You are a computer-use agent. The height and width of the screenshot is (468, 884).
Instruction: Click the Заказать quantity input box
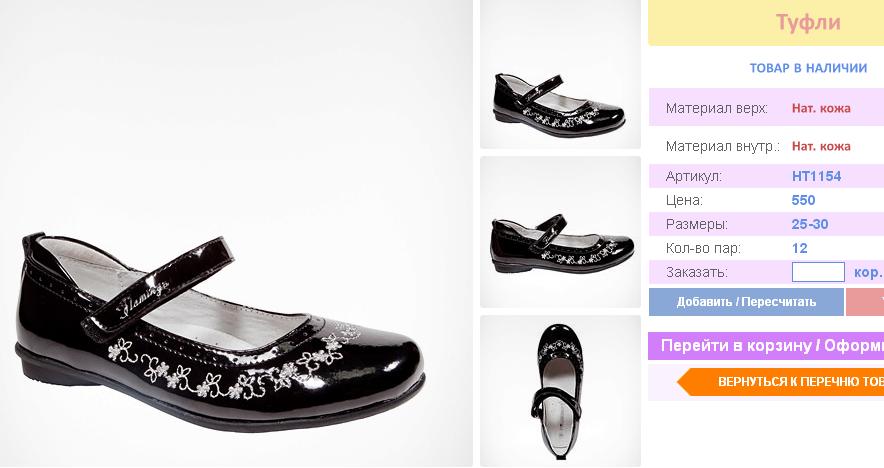point(818,272)
